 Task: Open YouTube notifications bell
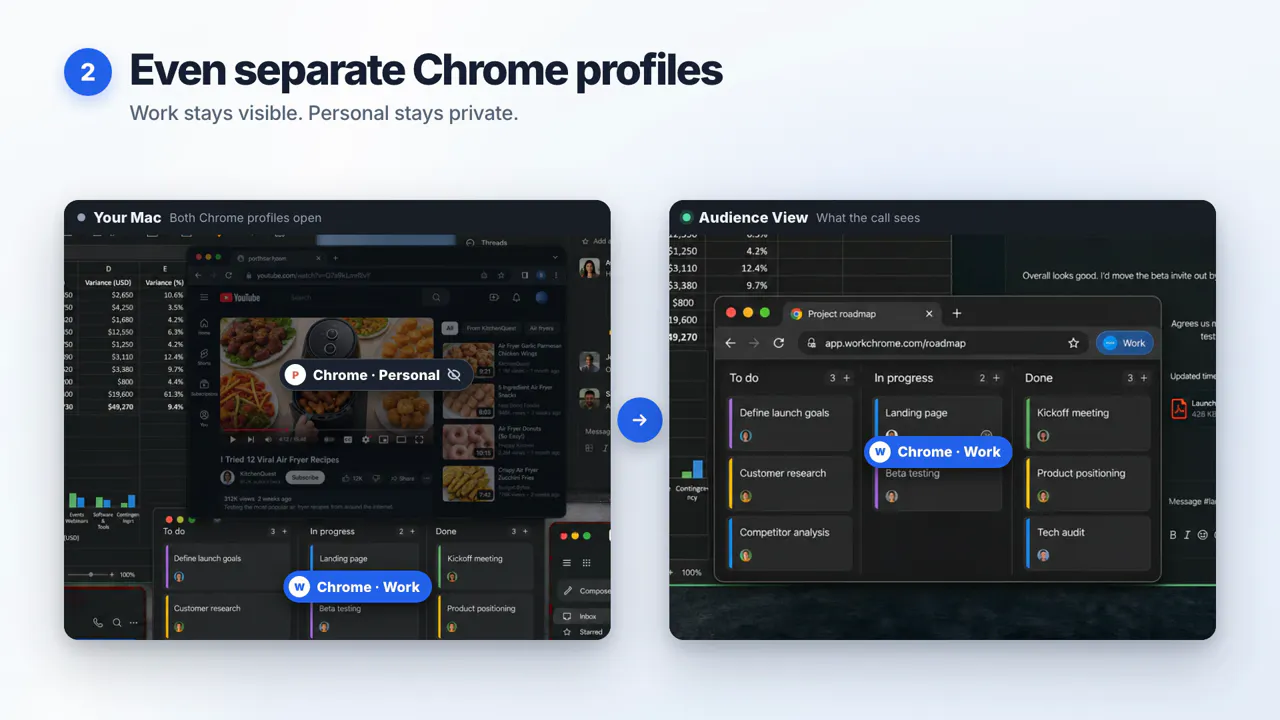click(x=516, y=298)
